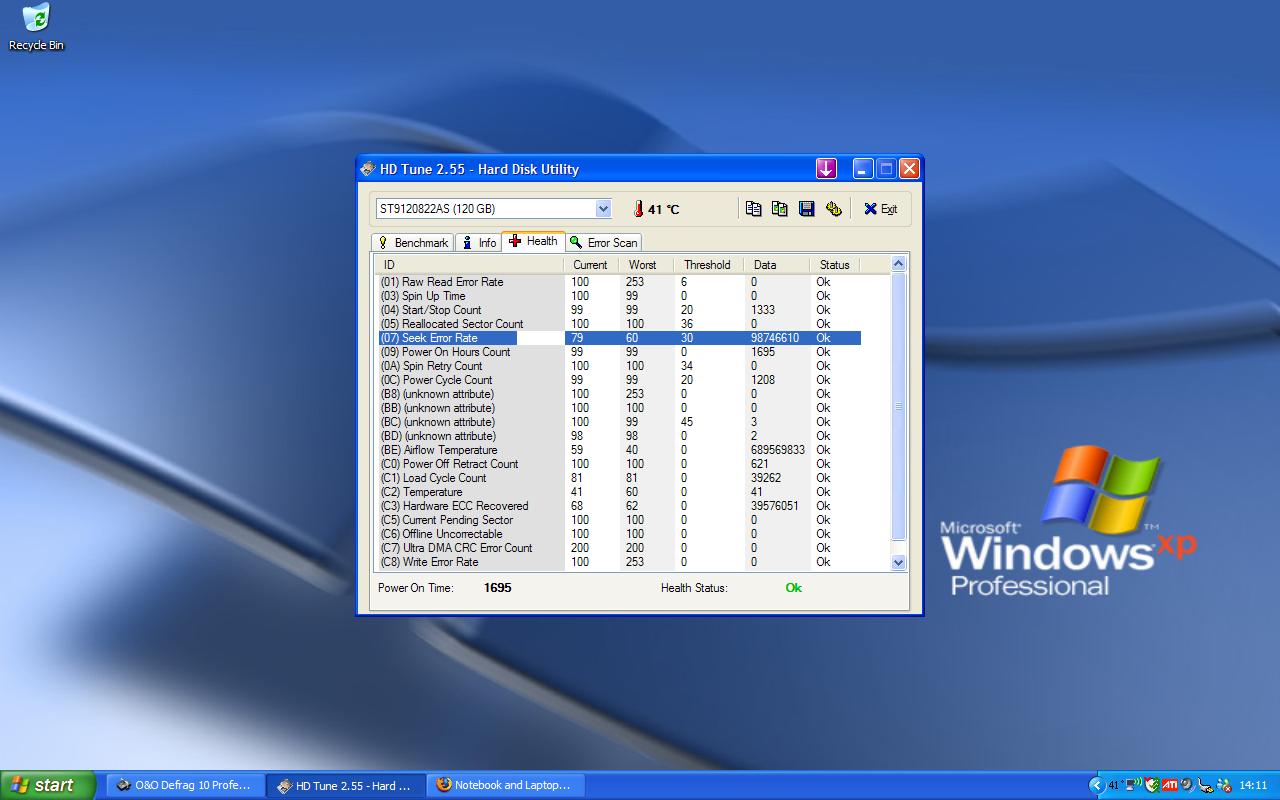This screenshot has height=800, width=1280.
Task: Click the list scrollbar up arrow
Action: point(898,264)
